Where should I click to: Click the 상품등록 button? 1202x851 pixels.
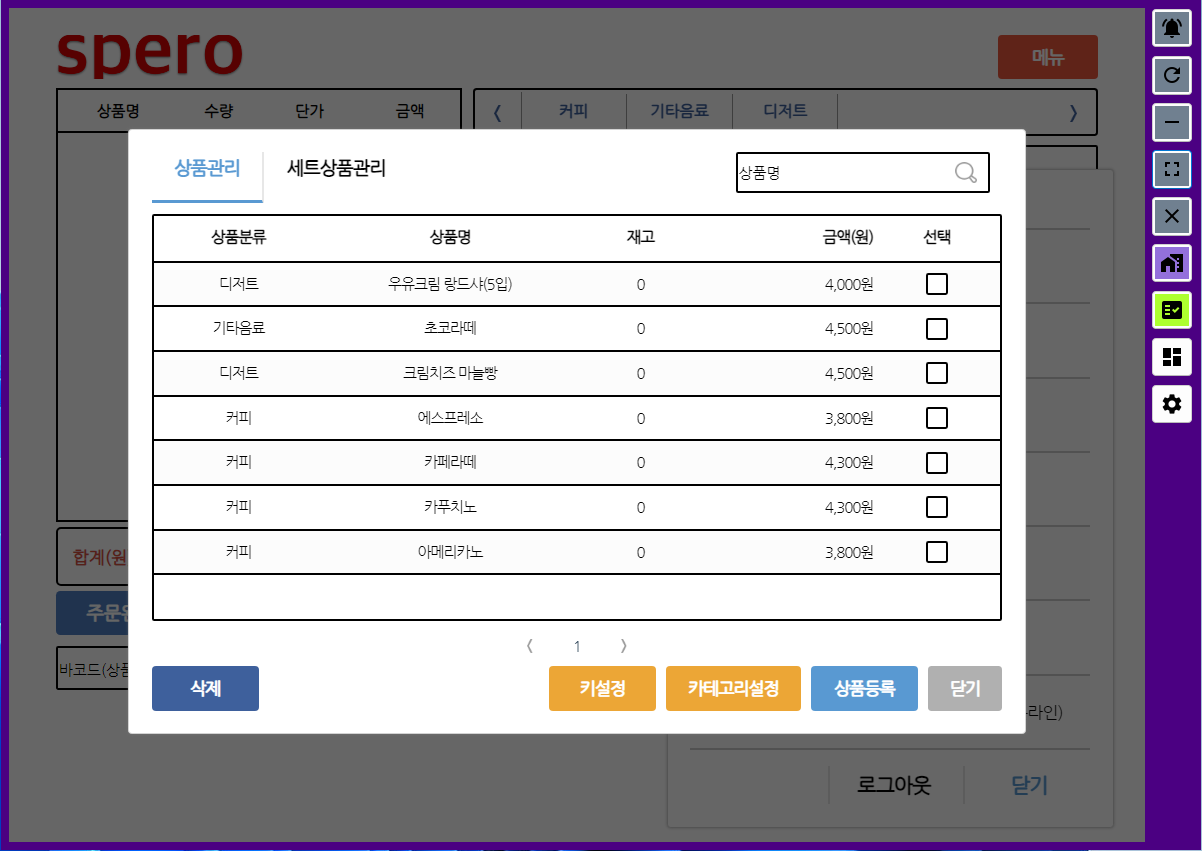(864, 689)
